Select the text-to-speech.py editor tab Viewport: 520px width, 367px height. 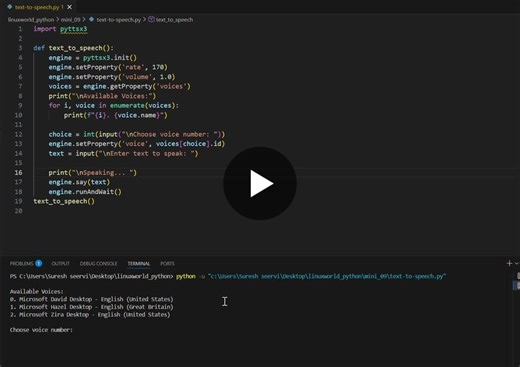tap(39, 7)
